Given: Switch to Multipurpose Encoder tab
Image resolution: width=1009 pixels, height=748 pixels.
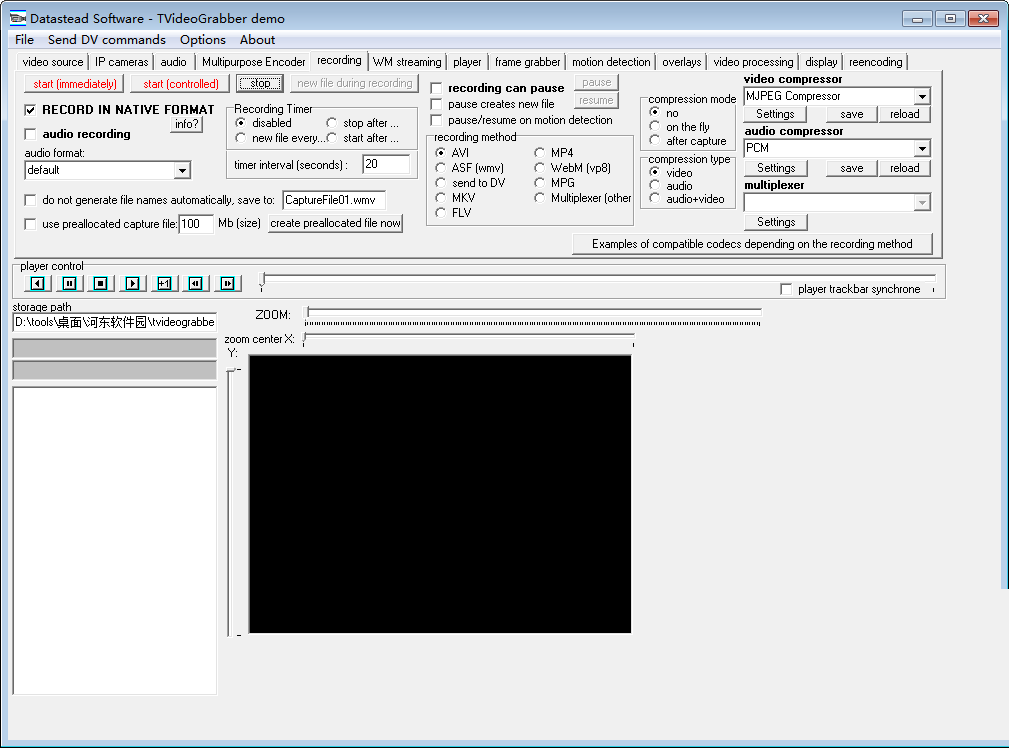Looking at the screenshot, I should [254, 62].
